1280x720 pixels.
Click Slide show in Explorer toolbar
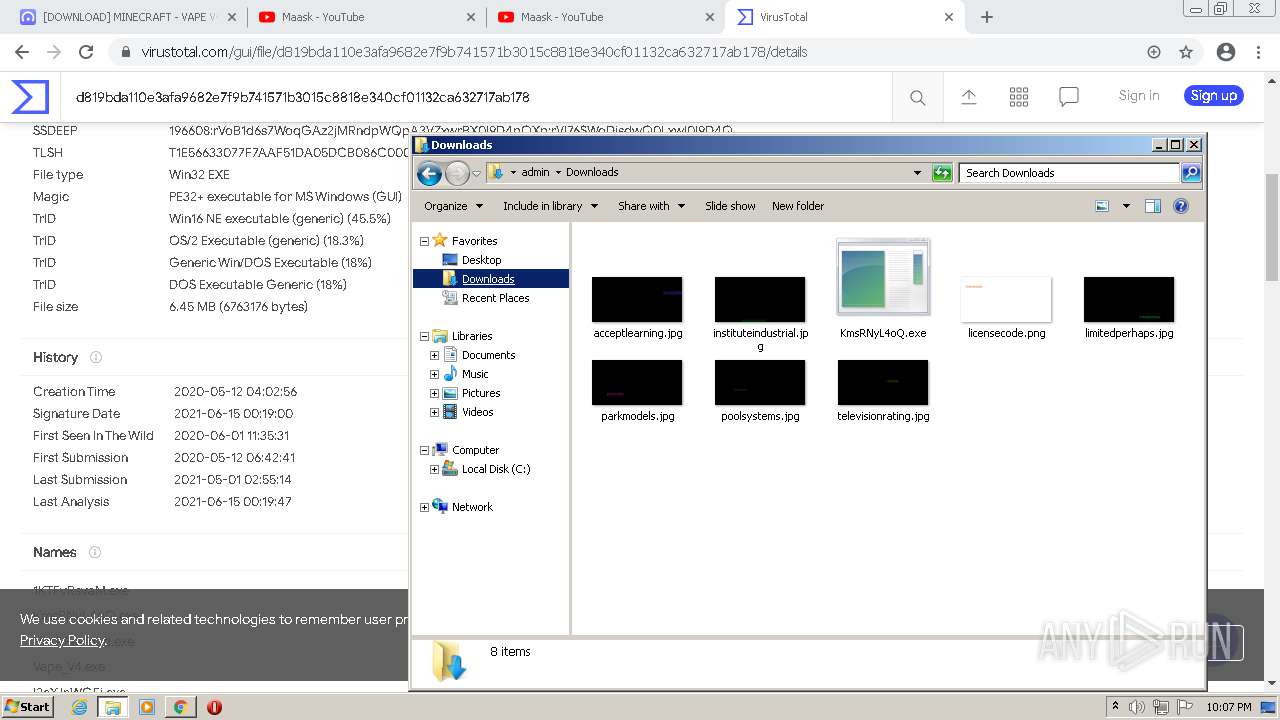coord(730,206)
